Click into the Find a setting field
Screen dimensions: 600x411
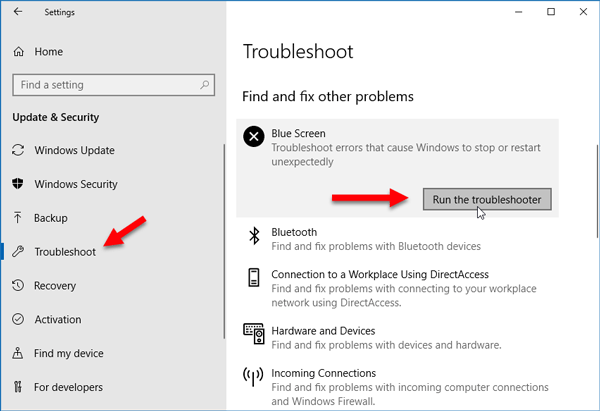[113, 85]
